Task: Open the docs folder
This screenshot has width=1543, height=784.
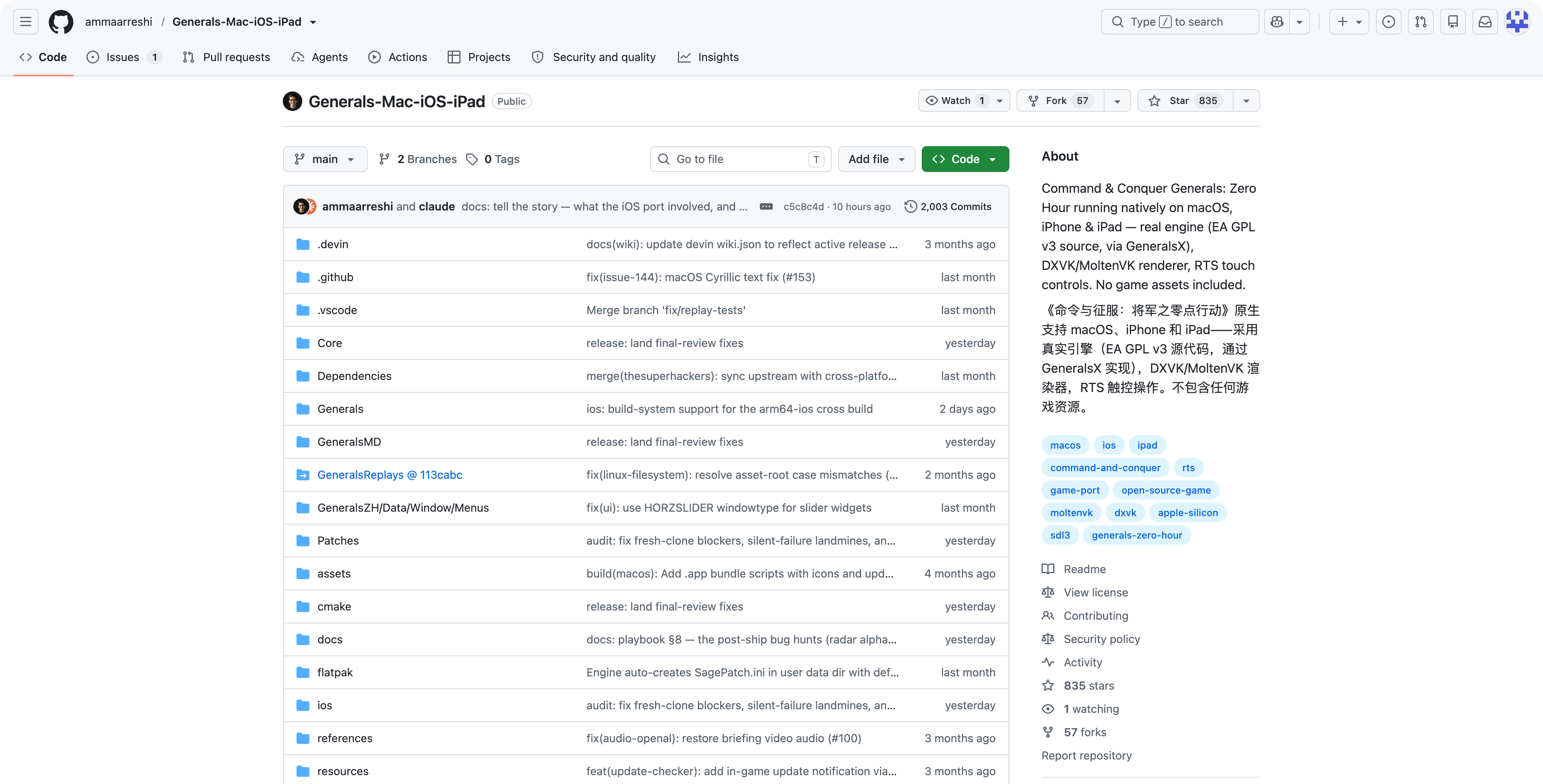Action: (329, 640)
